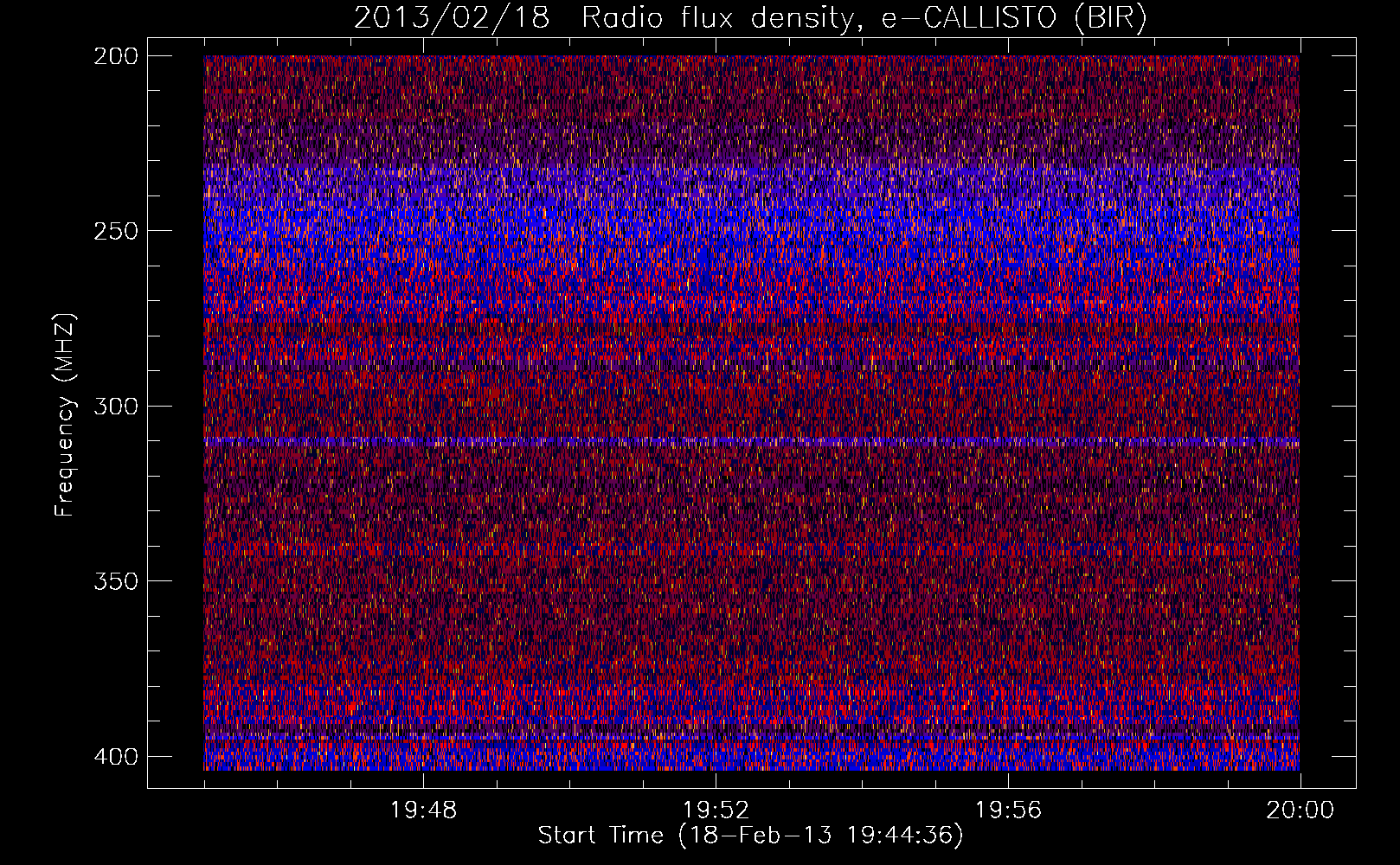Click the 19:48 time tick label
Image resolution: width=1400 pixels, height=865 pixels.
click(423, 811)
